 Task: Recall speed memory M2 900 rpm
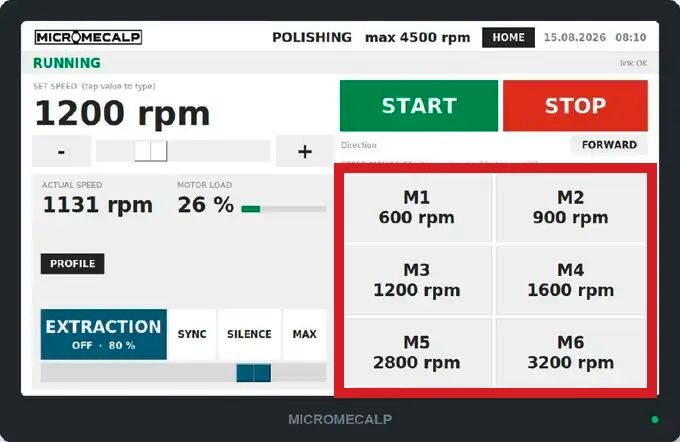(571, 208)
